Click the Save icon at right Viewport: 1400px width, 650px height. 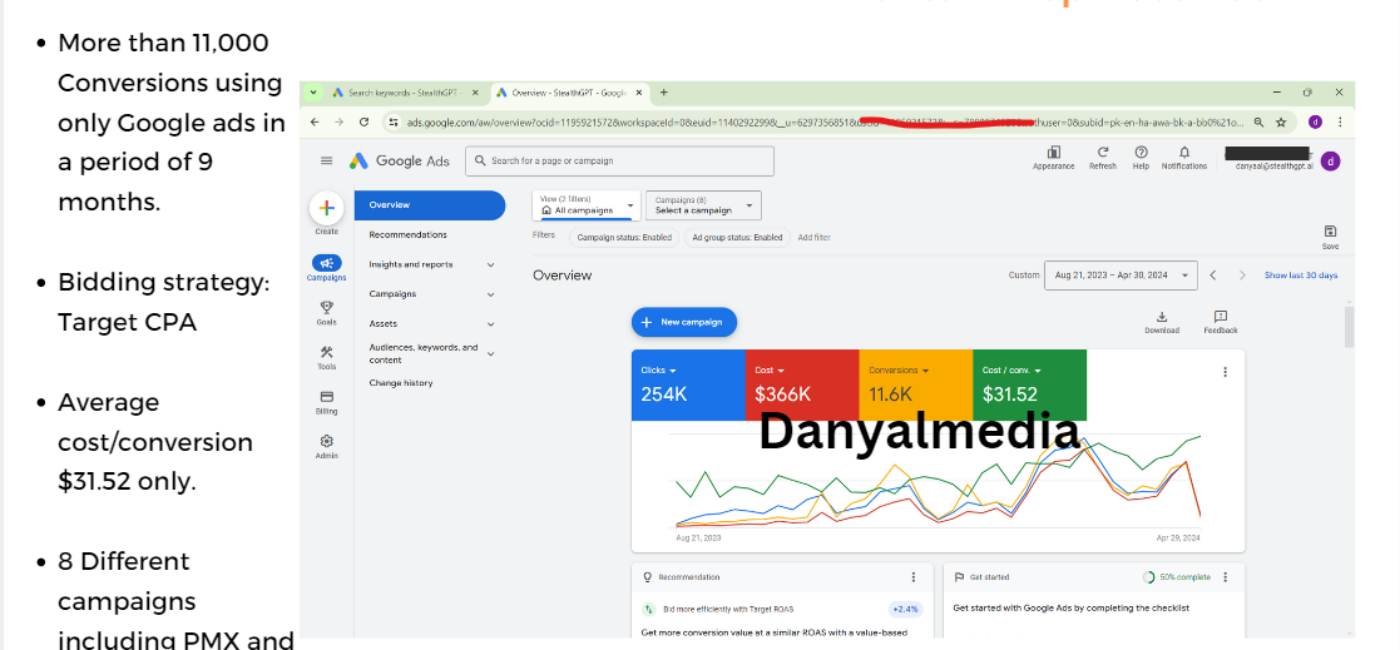click(1329, 232)
